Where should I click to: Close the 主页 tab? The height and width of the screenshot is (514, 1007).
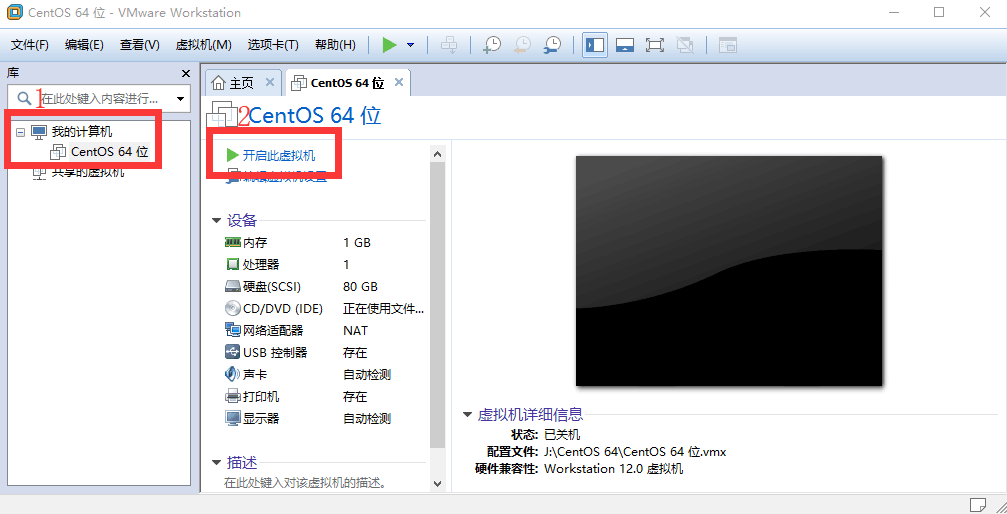point(270,82)
